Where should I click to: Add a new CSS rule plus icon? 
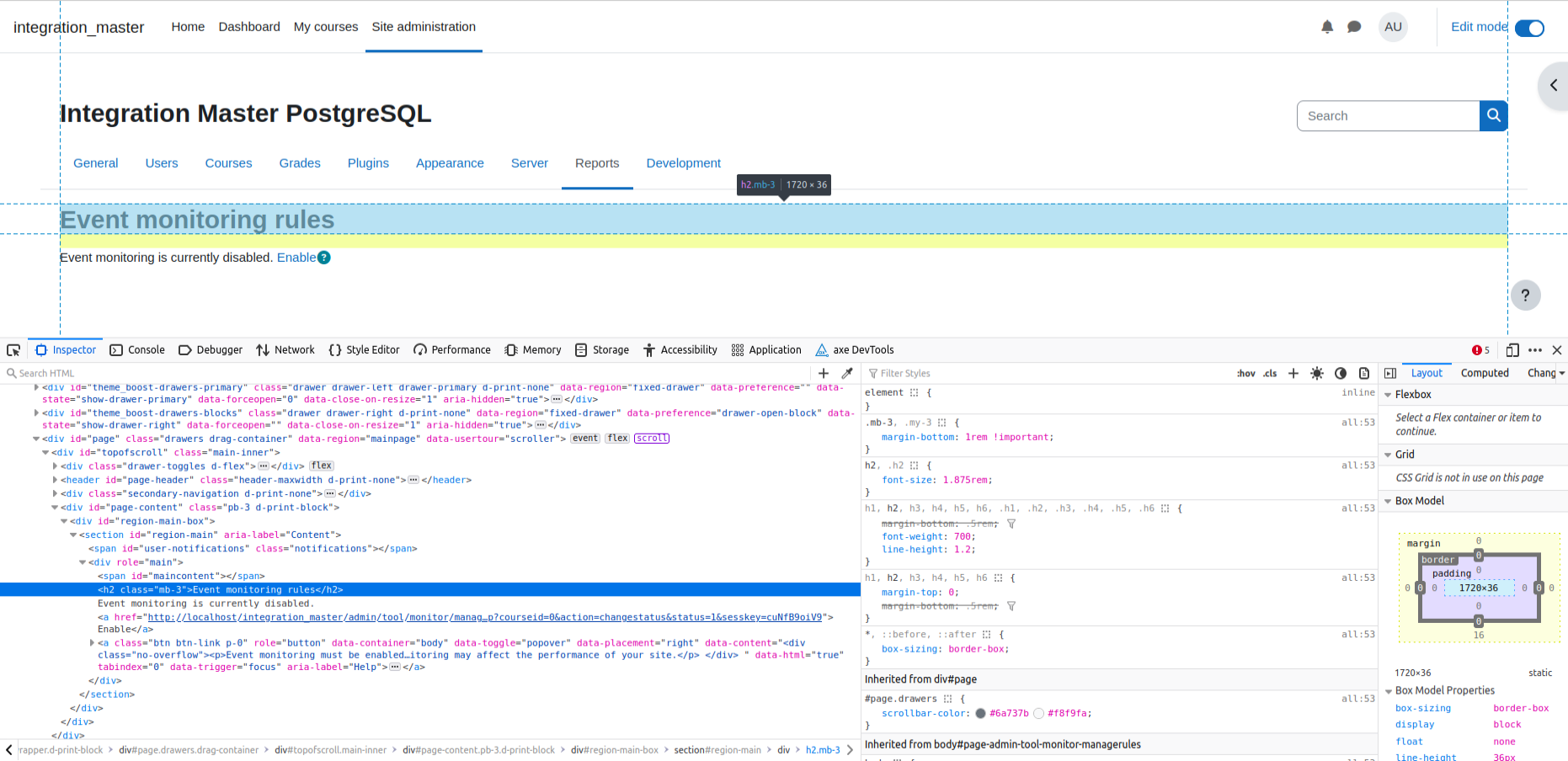[1293, 373]
